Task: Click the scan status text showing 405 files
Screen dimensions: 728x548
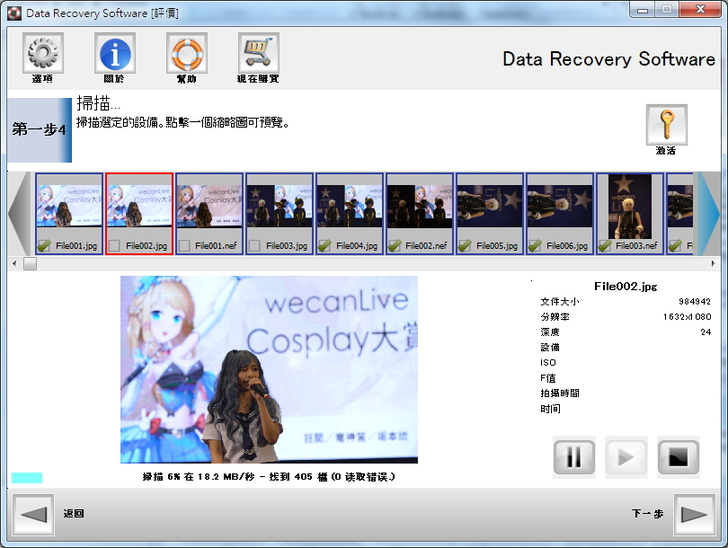Action: 269,477
